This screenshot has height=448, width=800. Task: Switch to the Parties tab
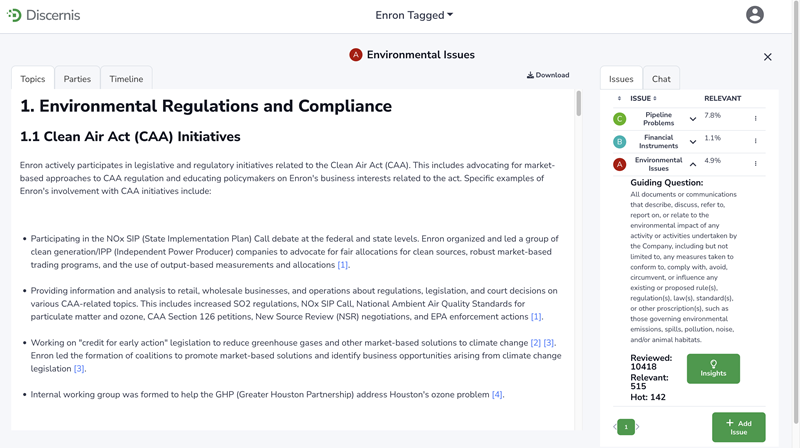pyautogui.click(x=77, y=79)
